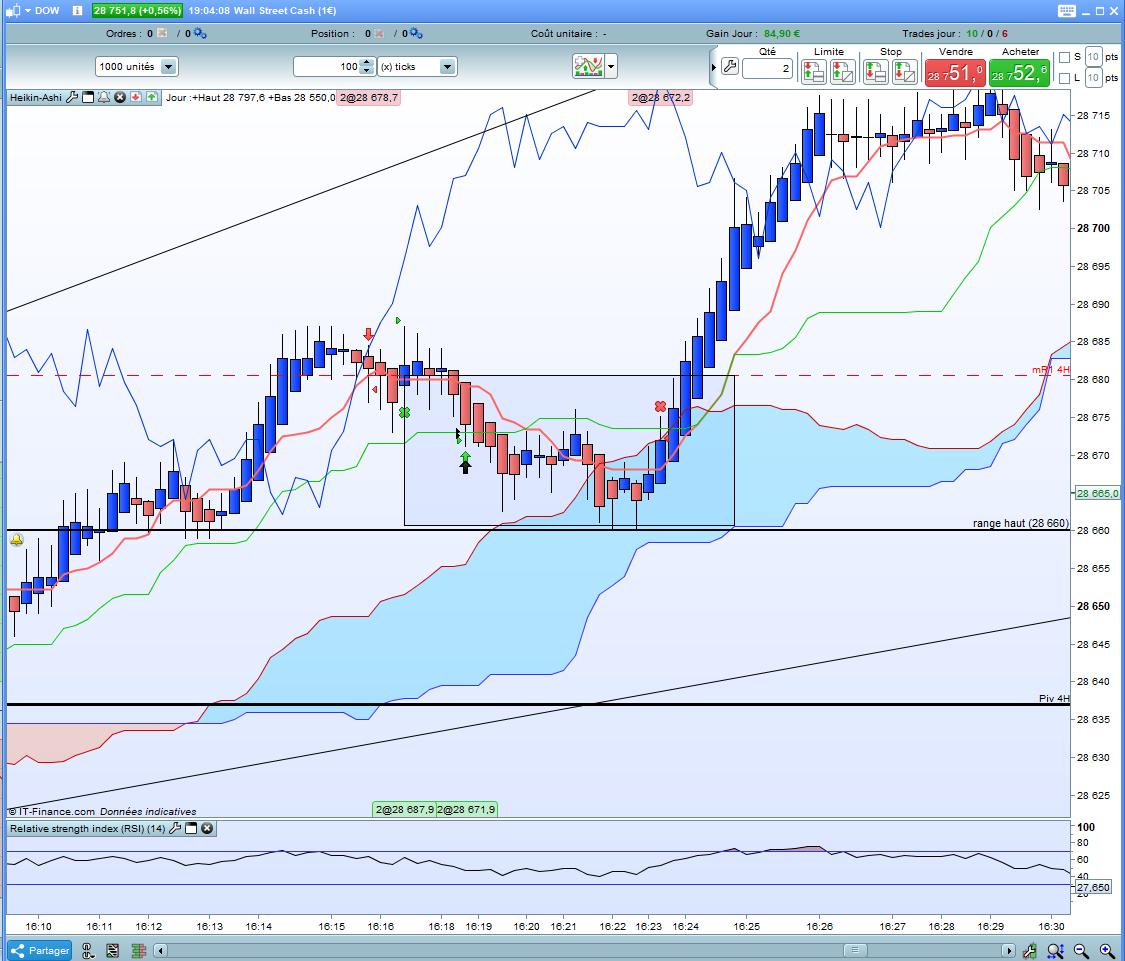Click the Piv 4H line label
The height and width of the screenshot is (961, 1125).
[1054, 698]
